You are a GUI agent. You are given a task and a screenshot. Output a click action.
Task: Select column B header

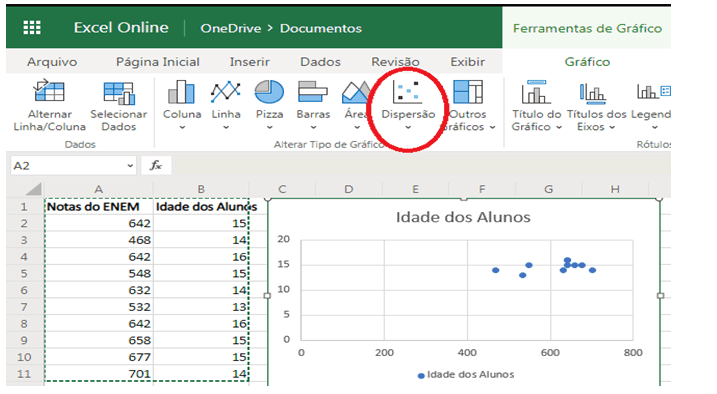point(201,189)
